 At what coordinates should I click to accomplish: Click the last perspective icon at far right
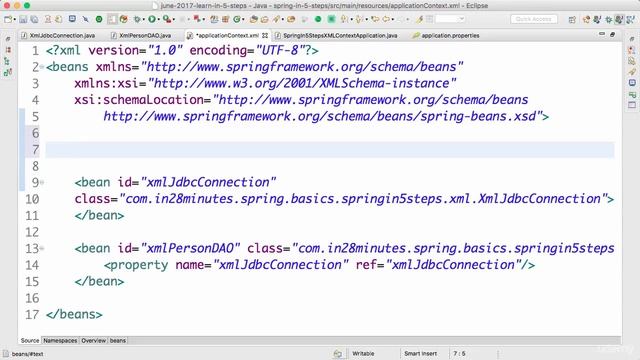[631, 20]
